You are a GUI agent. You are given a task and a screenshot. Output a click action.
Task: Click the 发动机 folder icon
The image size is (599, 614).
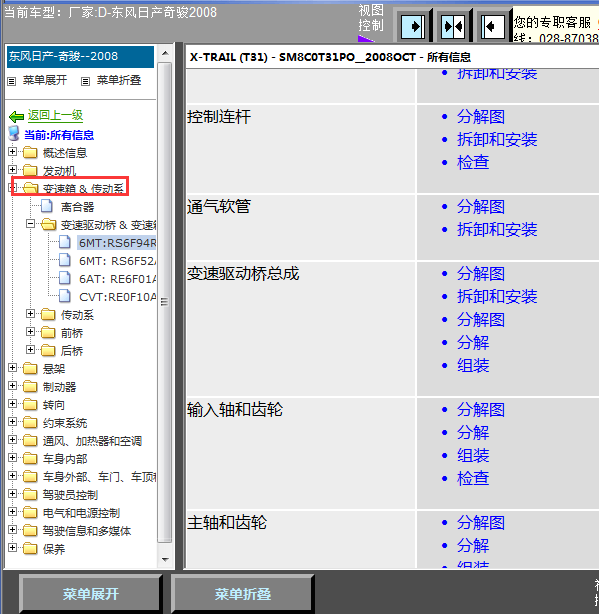pyautogui.click(x=30, y=170)
